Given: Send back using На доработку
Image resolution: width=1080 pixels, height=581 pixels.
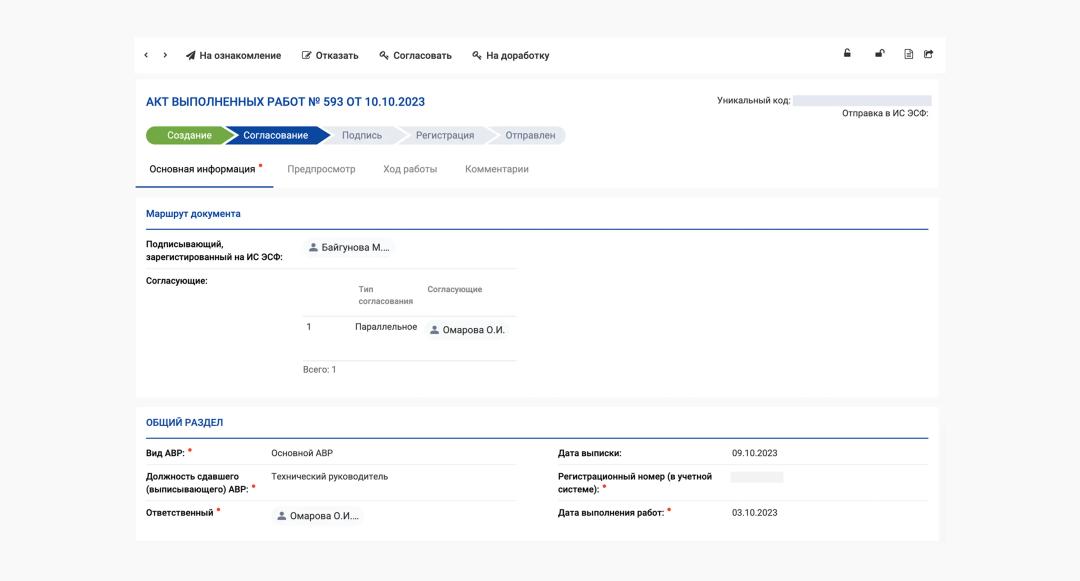Looking at the screenshot, I should pos(510,56).
